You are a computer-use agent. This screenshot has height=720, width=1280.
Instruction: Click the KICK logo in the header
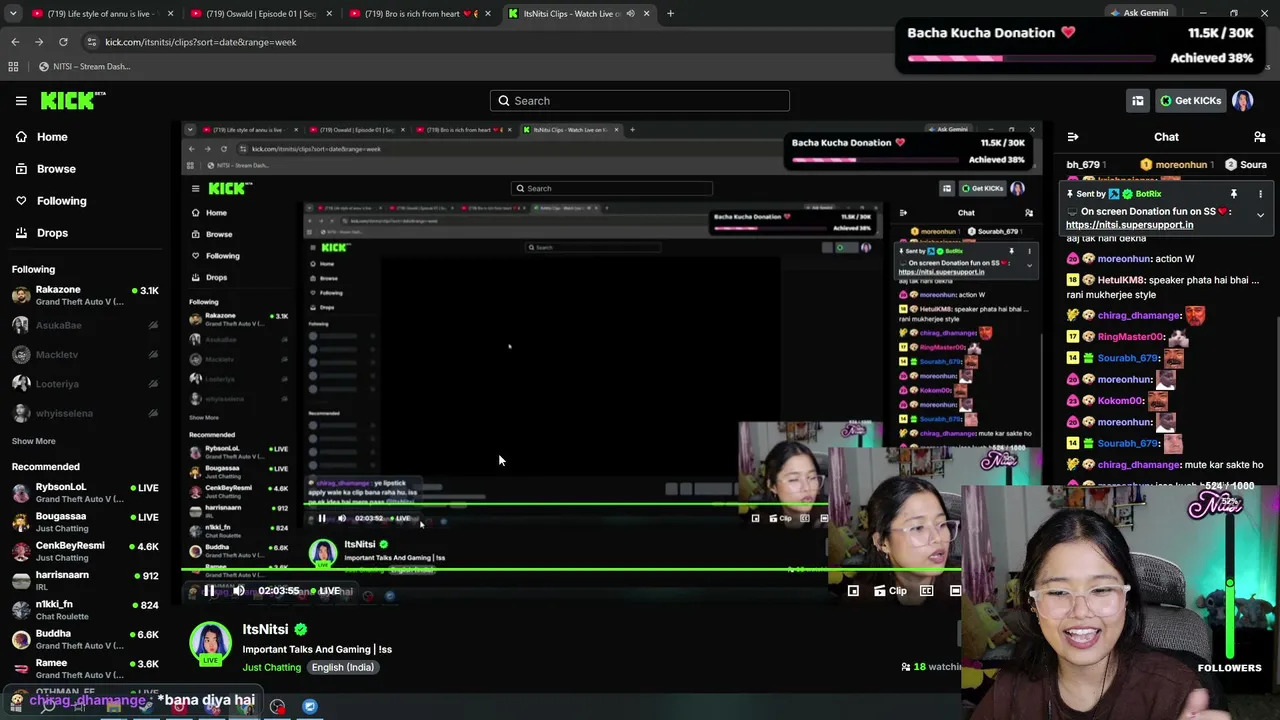[73, 100]
